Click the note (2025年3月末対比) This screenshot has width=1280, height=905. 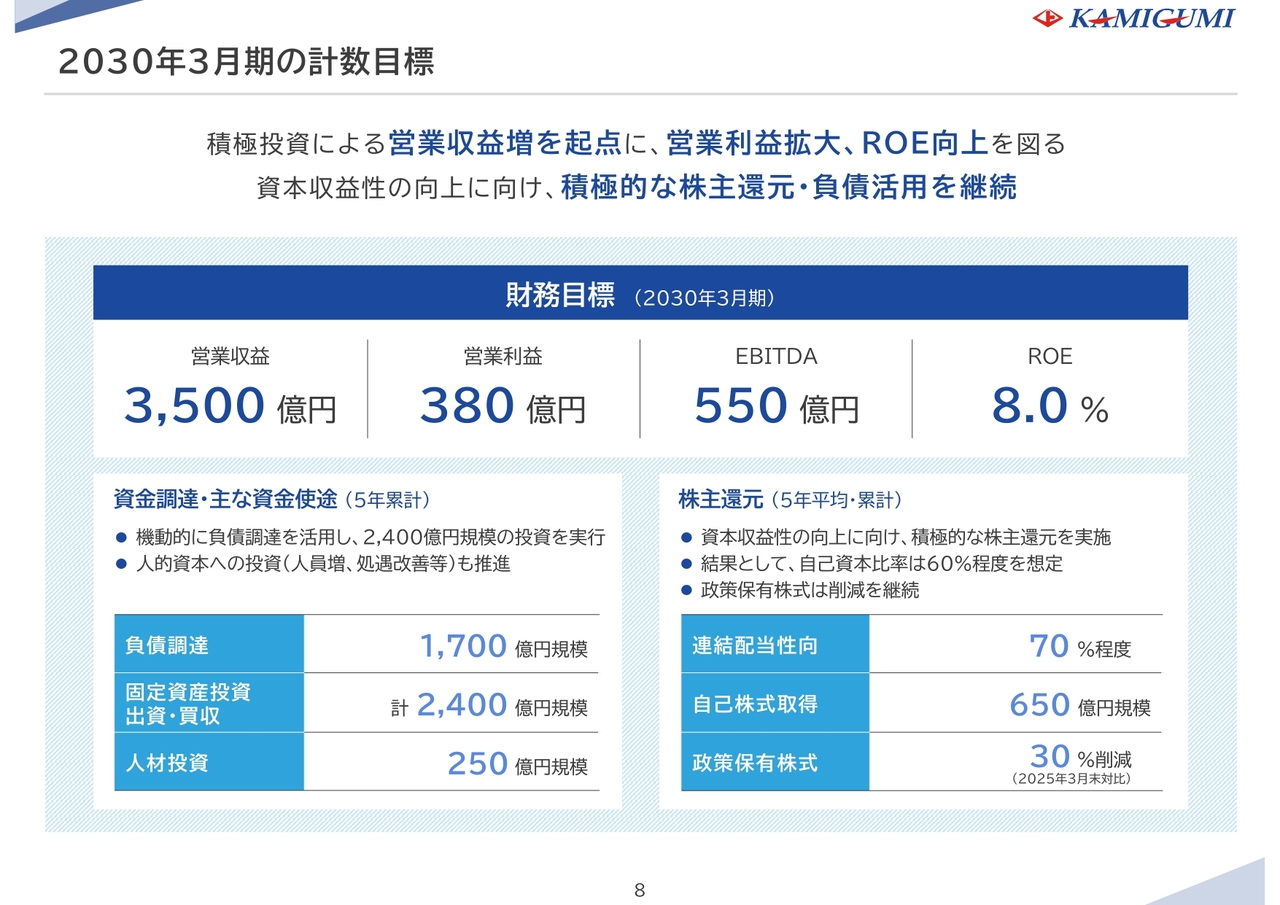coord(1071,778)
